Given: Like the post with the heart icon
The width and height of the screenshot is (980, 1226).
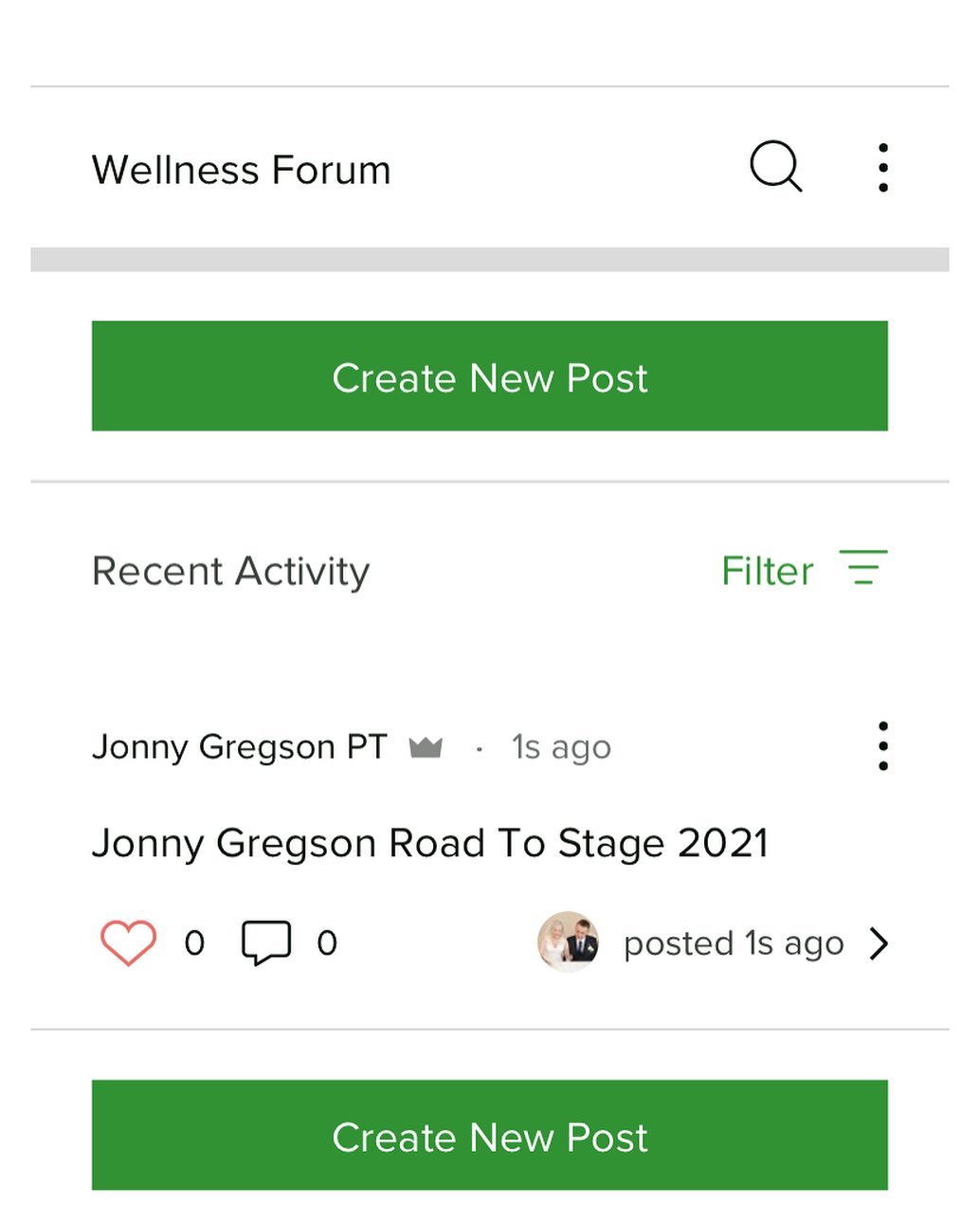Looking at the screenshot, I should point(129,943).
